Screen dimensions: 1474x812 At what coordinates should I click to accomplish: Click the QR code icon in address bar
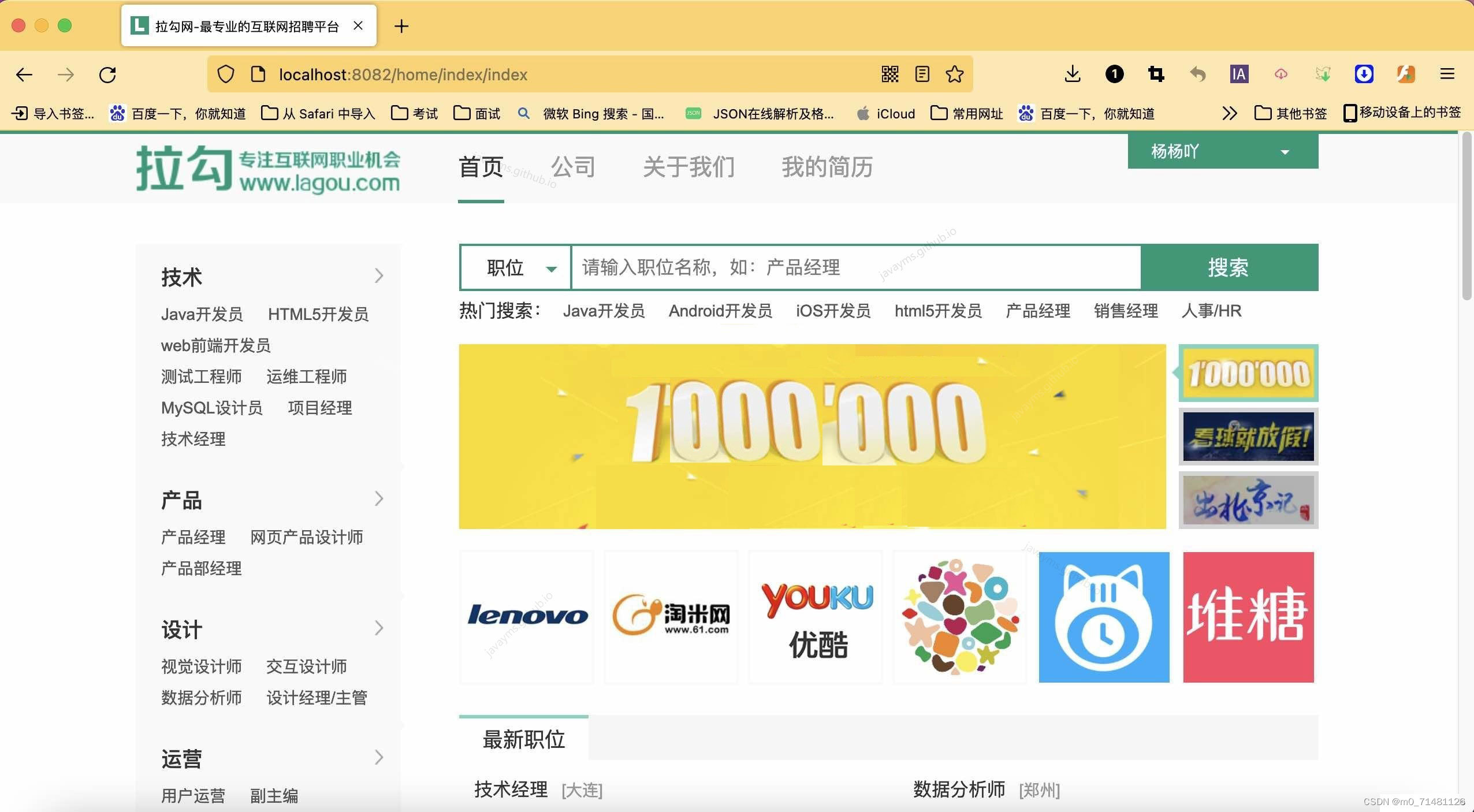889,75
